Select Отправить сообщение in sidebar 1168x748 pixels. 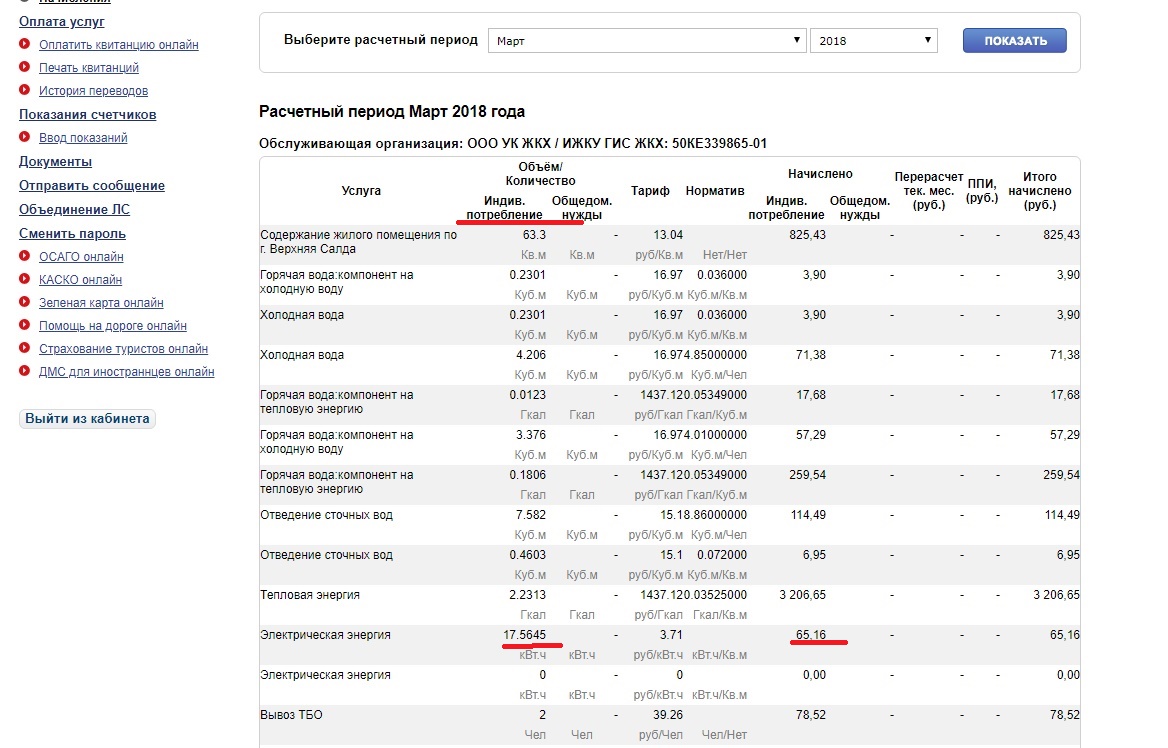[x=92, y=185]
